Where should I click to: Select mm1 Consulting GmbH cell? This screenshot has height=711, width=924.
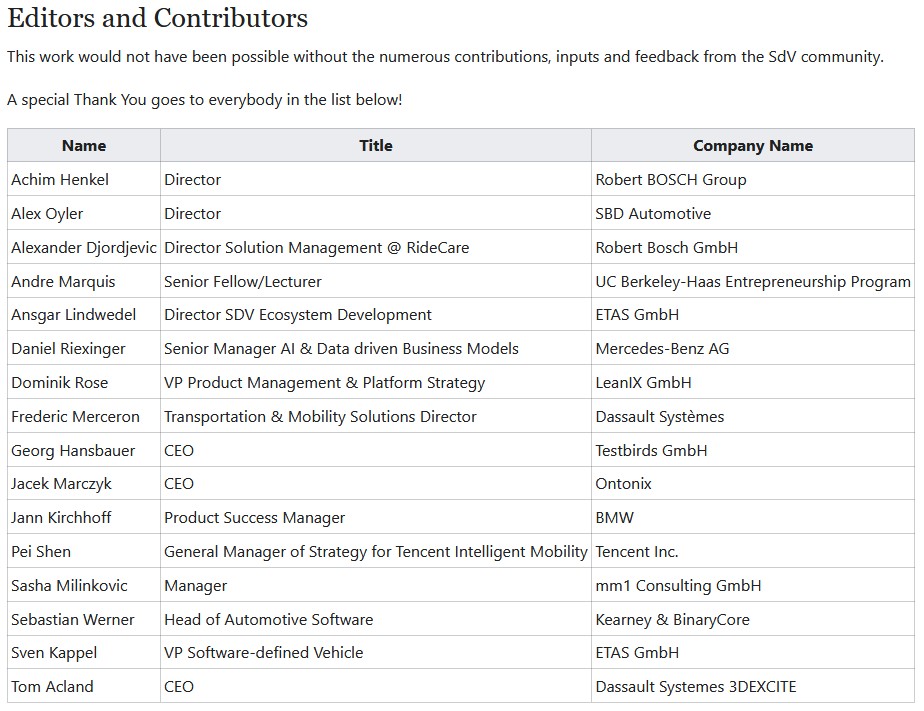(678, 586)
